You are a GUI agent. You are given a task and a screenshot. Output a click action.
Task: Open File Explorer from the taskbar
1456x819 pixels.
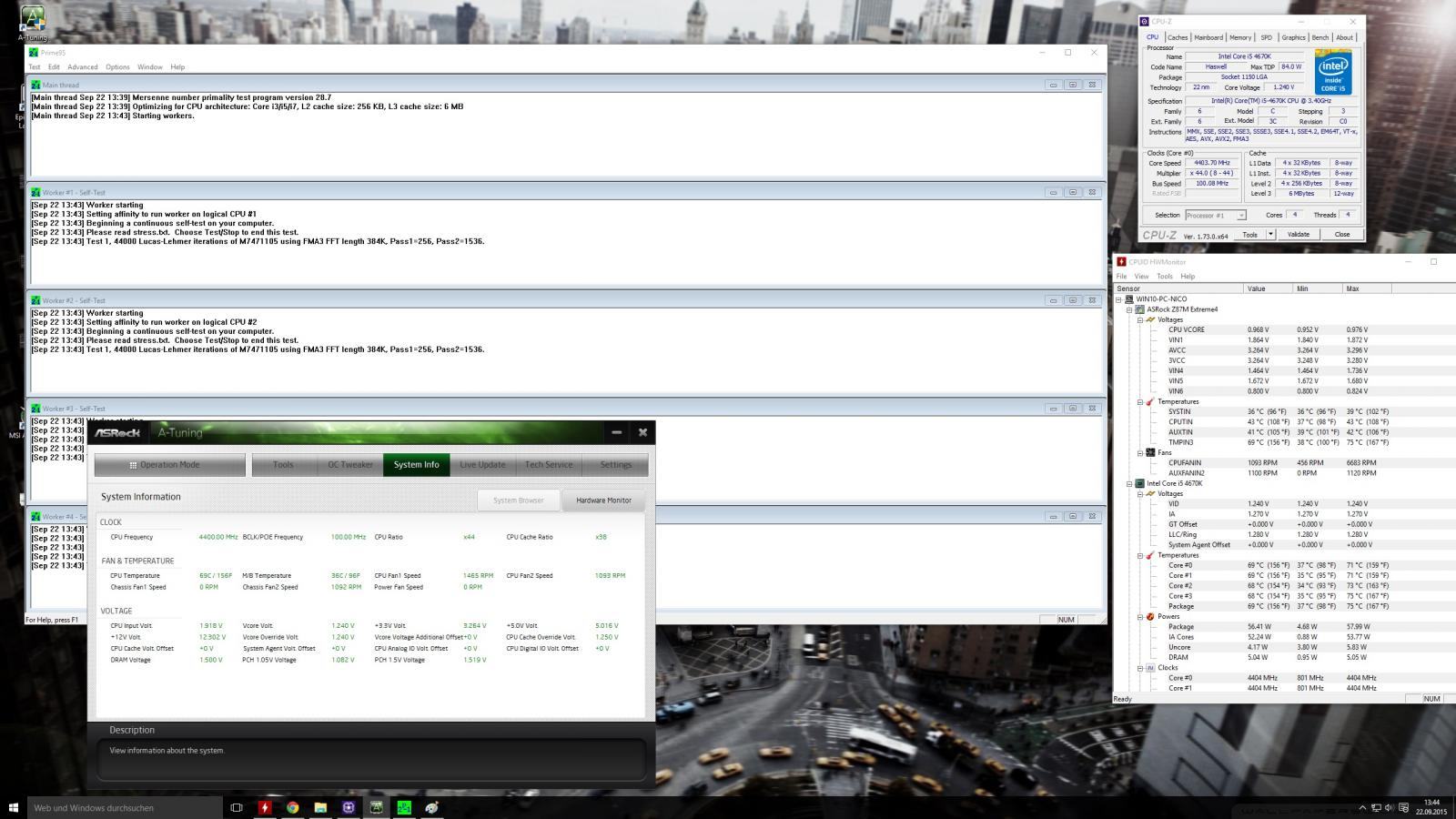320,807
